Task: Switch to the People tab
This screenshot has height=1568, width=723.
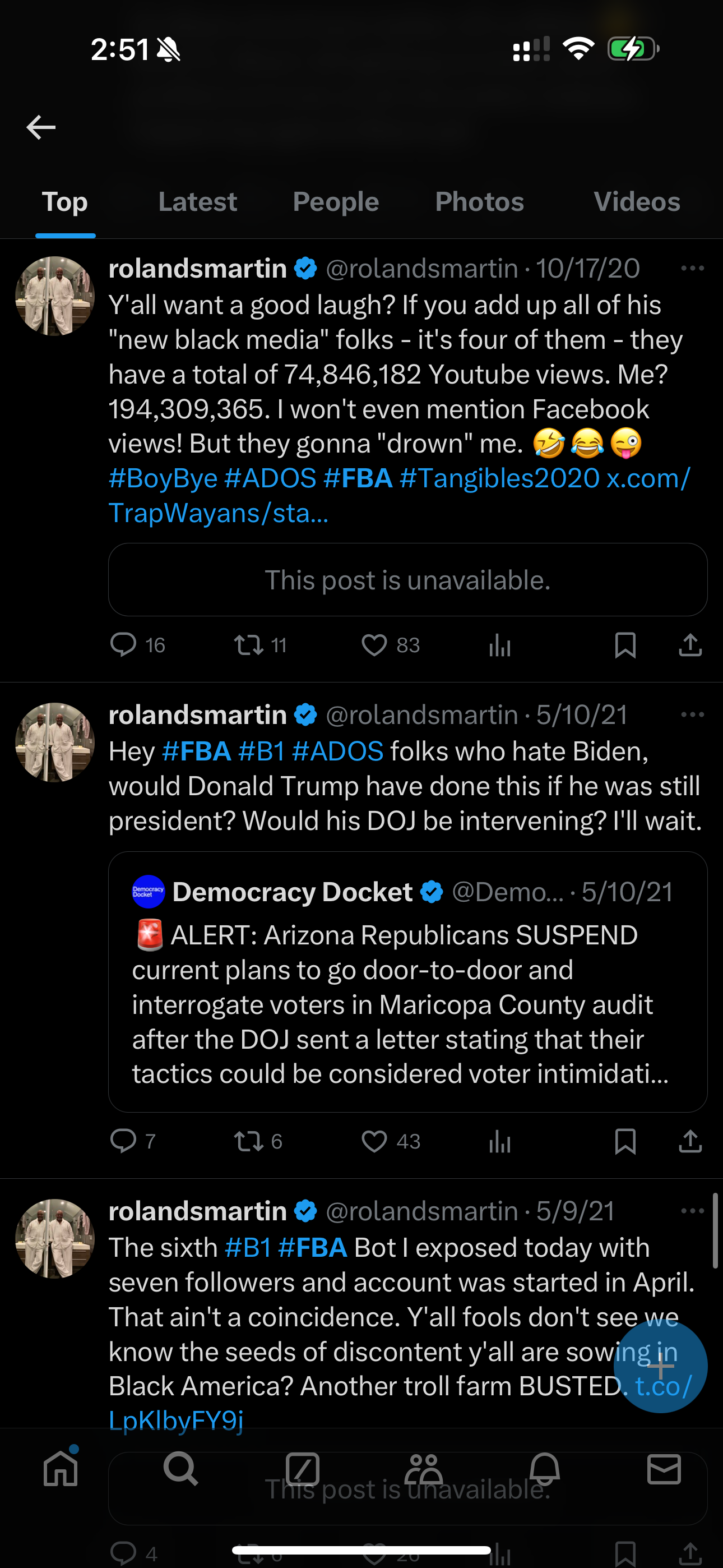Action: point(336,201)
